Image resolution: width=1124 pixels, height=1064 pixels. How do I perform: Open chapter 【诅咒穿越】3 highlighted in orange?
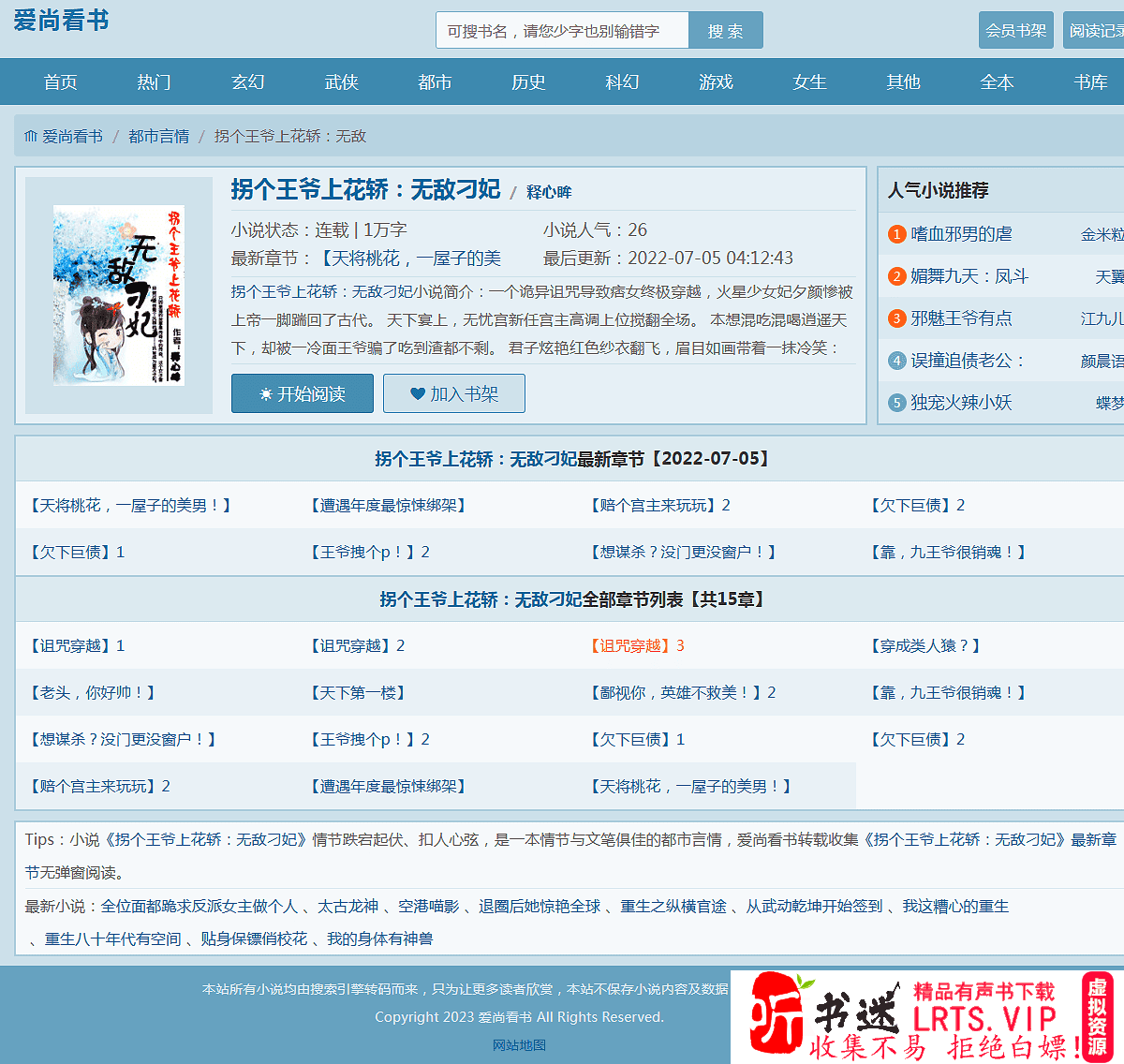click(x=635, y=645)
